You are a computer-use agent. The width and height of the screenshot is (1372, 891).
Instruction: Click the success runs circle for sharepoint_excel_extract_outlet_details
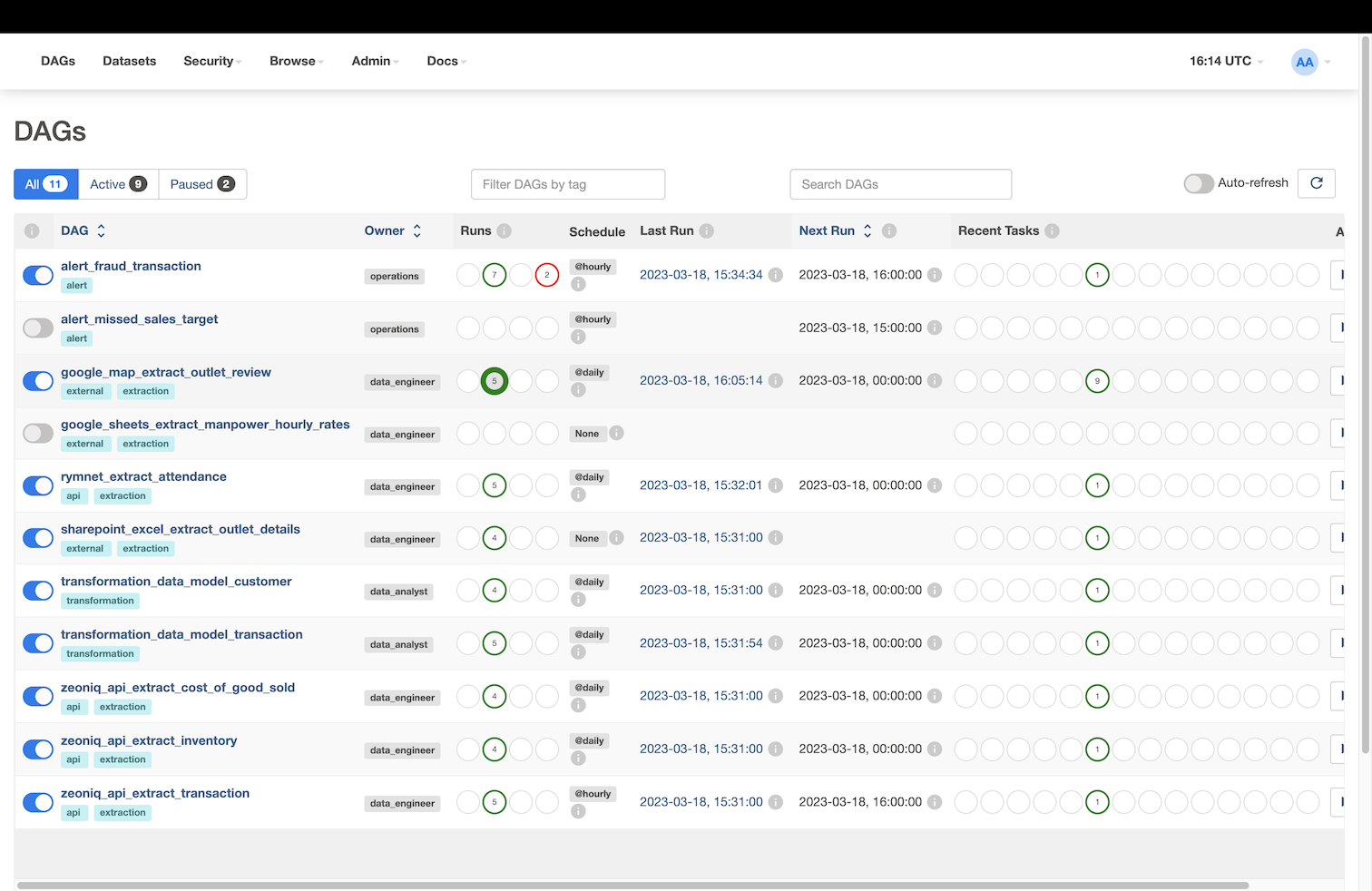click(495, 538)
